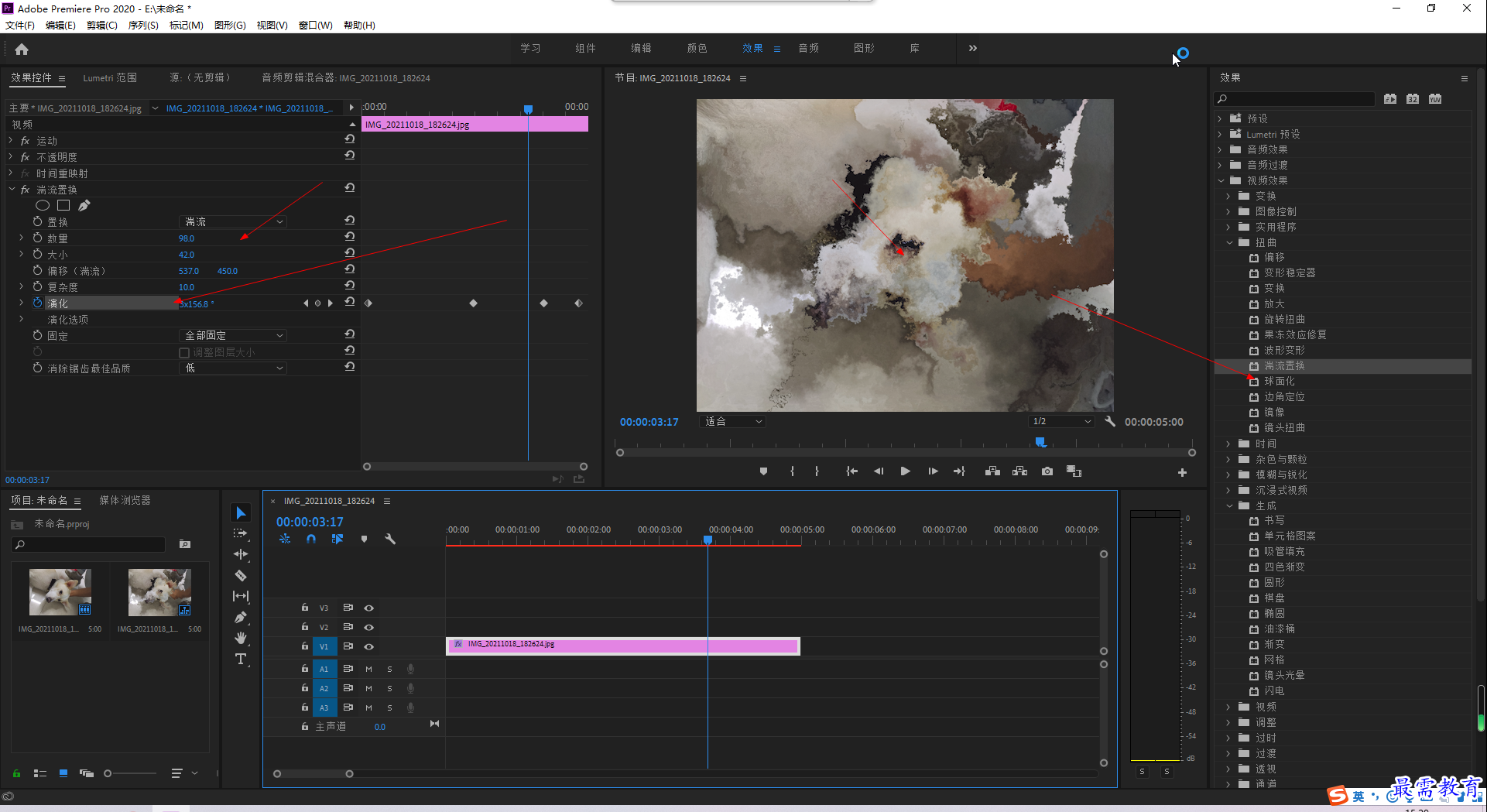Toggle V3 track output eye
Screen dimensions: 1487x812
tap(369, 608)
